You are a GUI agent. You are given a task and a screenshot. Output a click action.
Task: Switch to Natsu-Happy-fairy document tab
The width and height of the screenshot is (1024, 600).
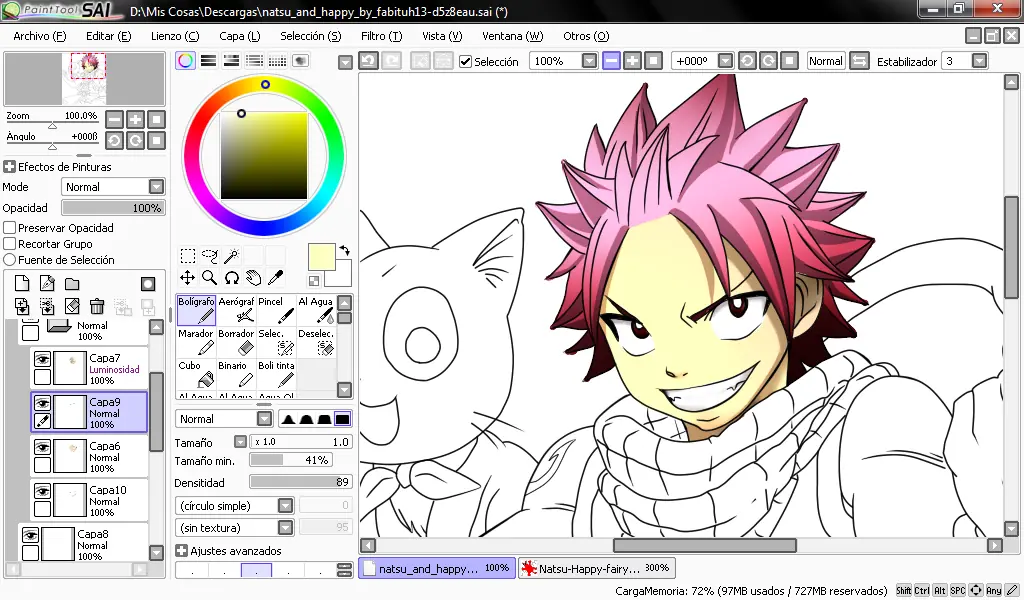pos(597,568)
